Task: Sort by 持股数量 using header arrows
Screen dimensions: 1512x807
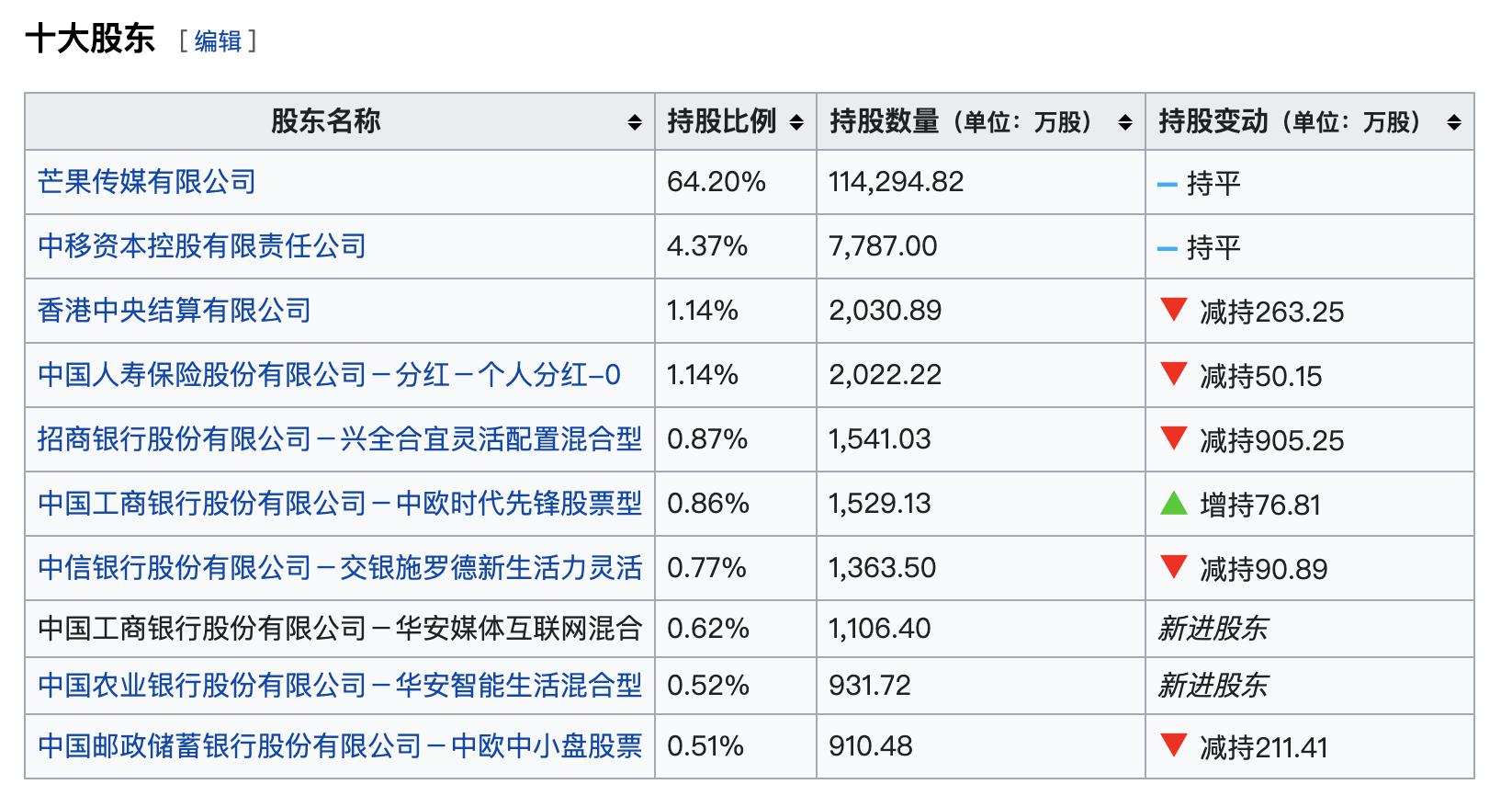Action: [1125, 122]
